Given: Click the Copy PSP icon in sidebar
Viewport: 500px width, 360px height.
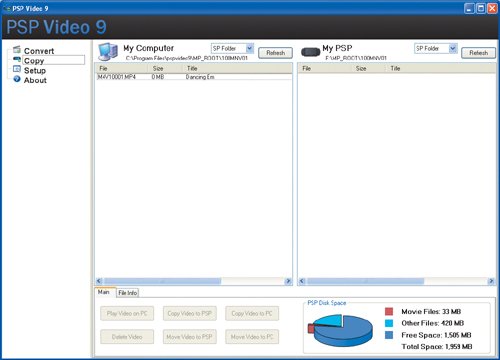Looking at the screenshot, I should 17,59.
